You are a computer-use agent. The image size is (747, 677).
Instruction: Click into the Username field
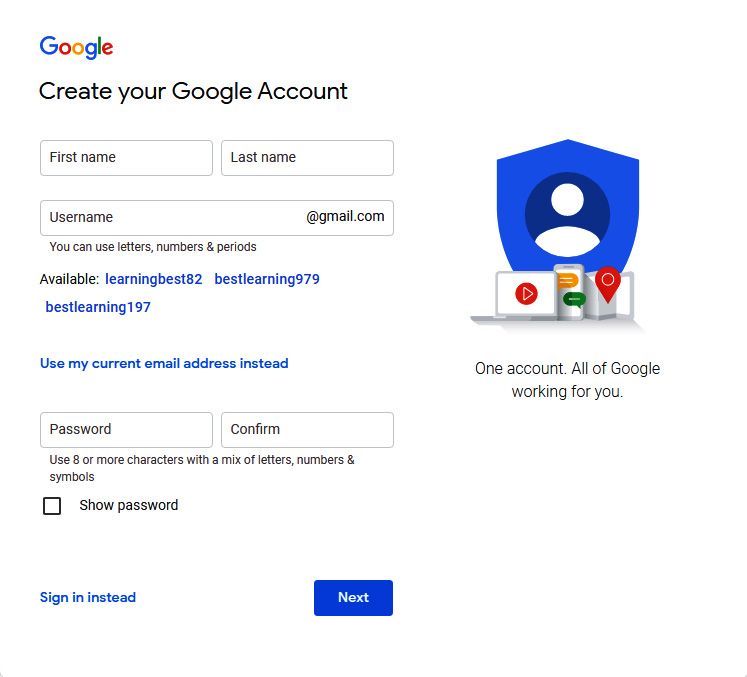pyautogui.click(x=217, y=218)
